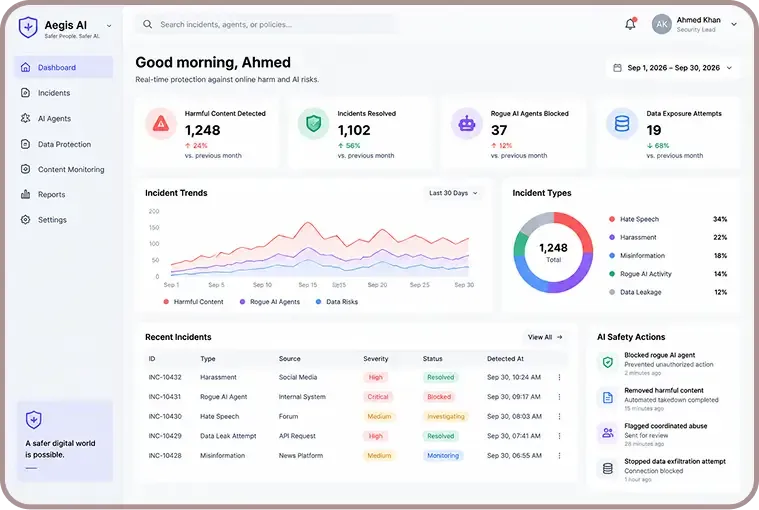Click the Misinformation 18% legend entry
This screenshot has height=510, width=759.
(668, 255)
